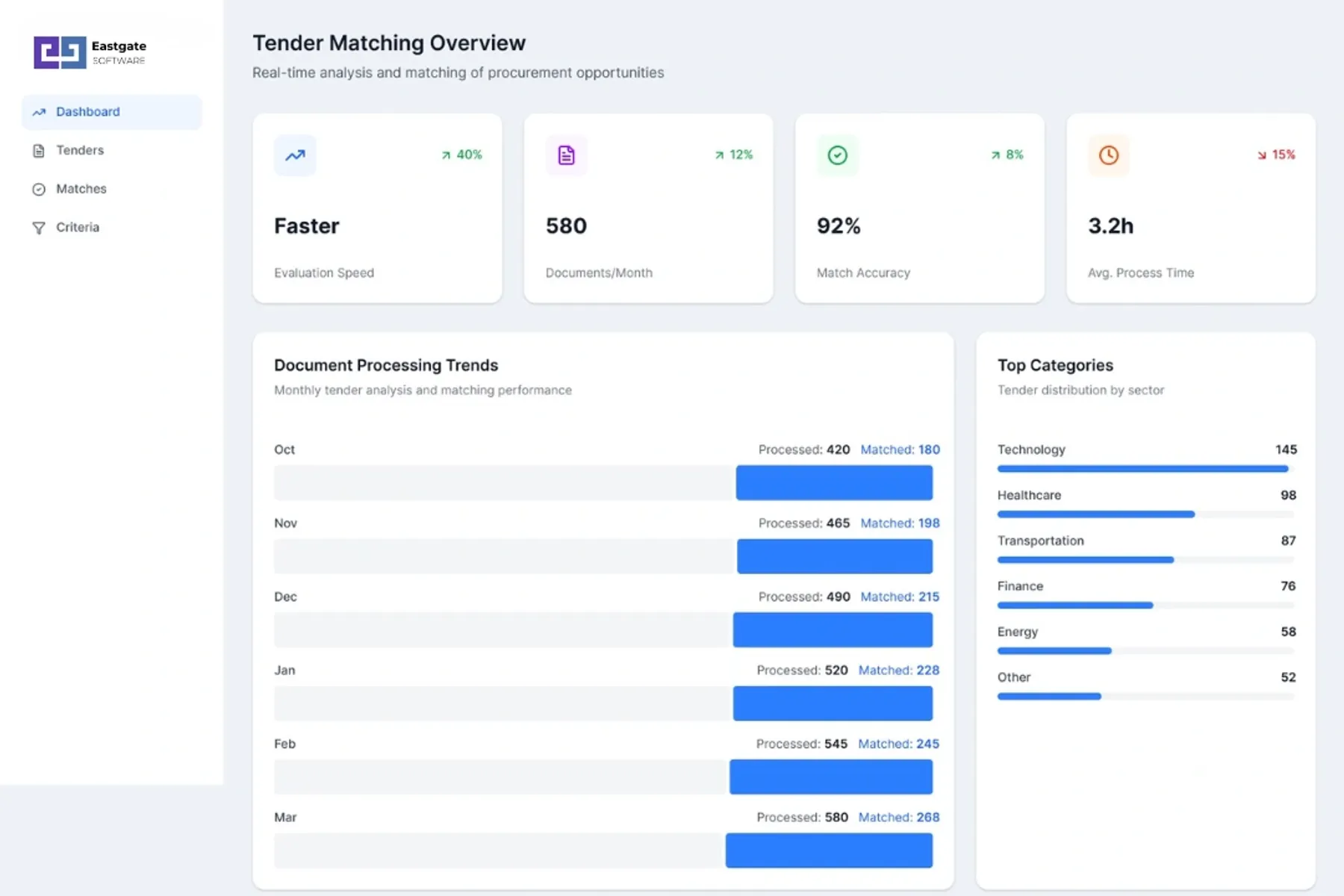
Task: Click the Matched: 268 link for March
Action: (898, 817)
